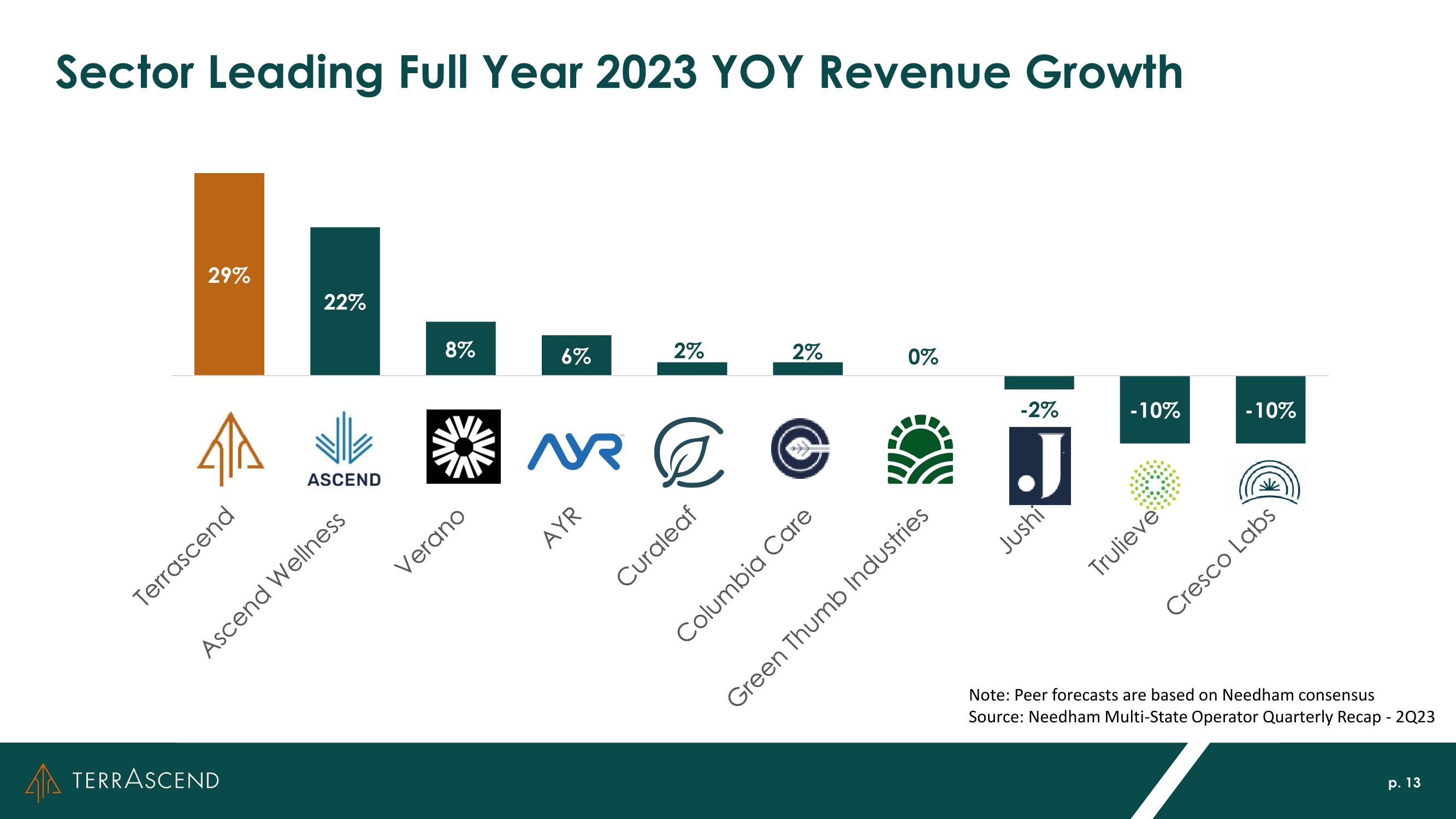Click the Cresco Labs axis label
Screen dimensions: 1456x819
1220,561
